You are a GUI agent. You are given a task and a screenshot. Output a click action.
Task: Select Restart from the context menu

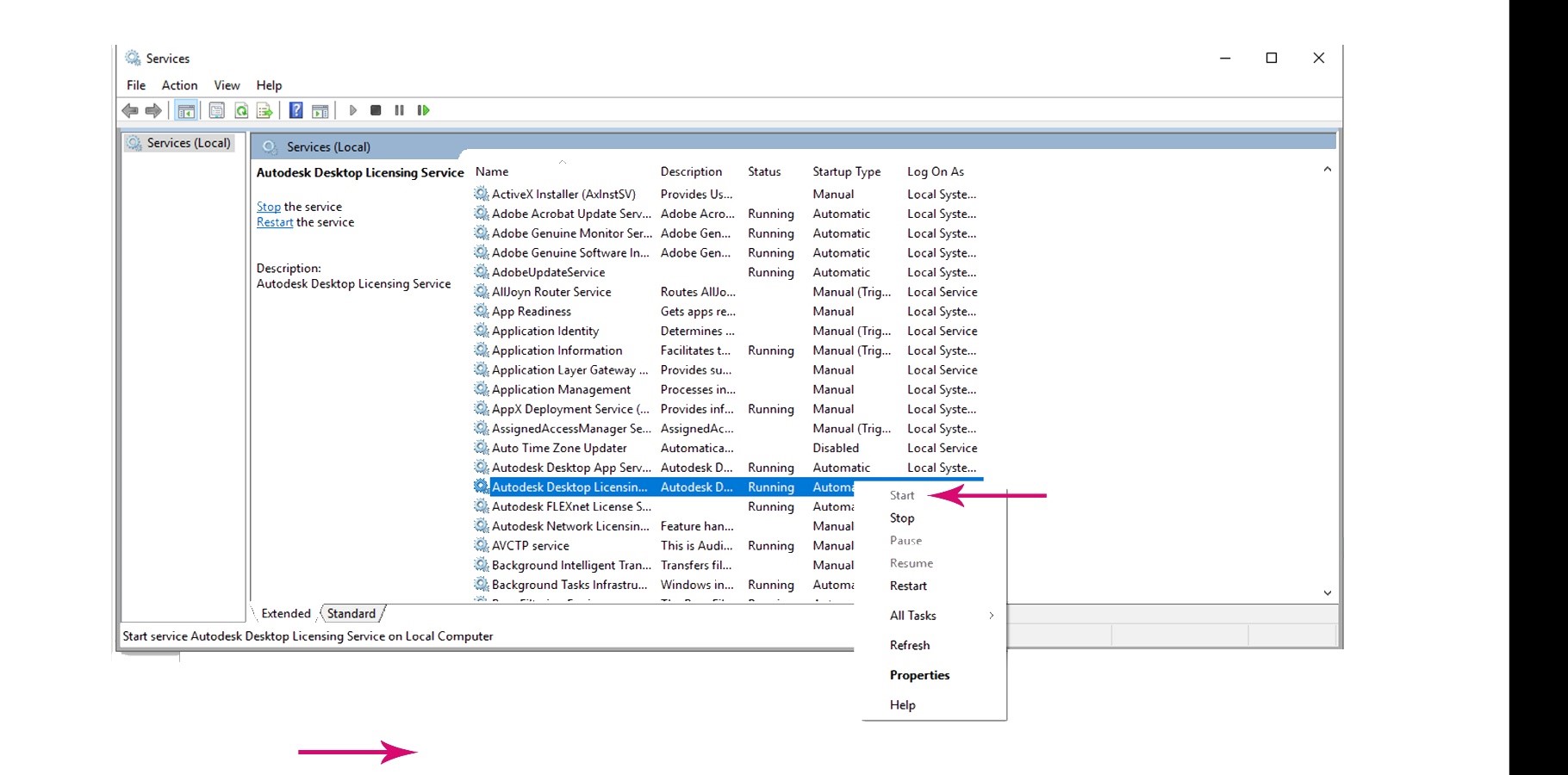pos(908,586)
